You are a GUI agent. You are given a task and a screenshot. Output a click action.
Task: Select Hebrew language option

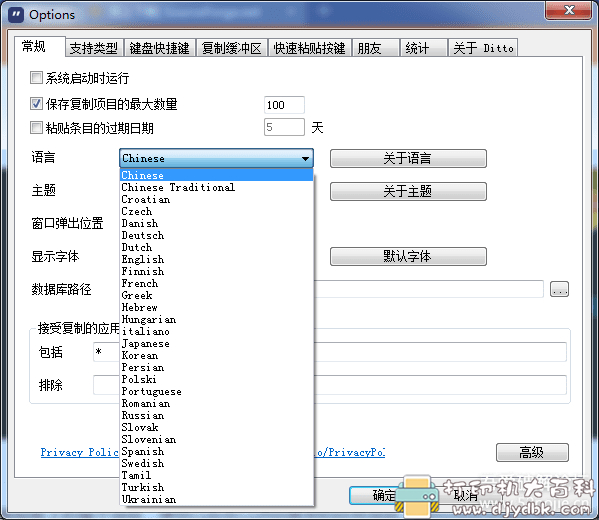pos(217,307)
